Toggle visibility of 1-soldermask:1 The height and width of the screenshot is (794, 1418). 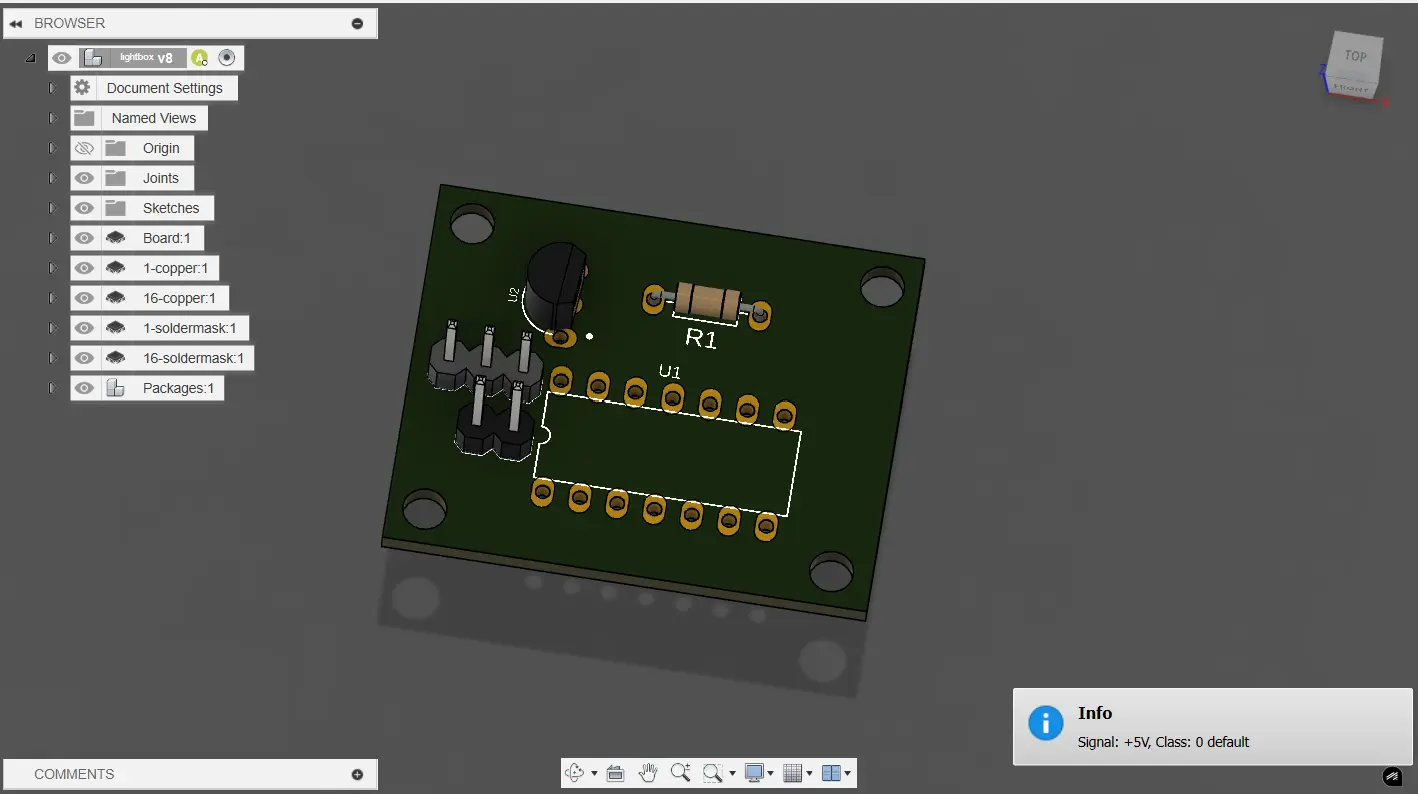click(x=84, y=328)
